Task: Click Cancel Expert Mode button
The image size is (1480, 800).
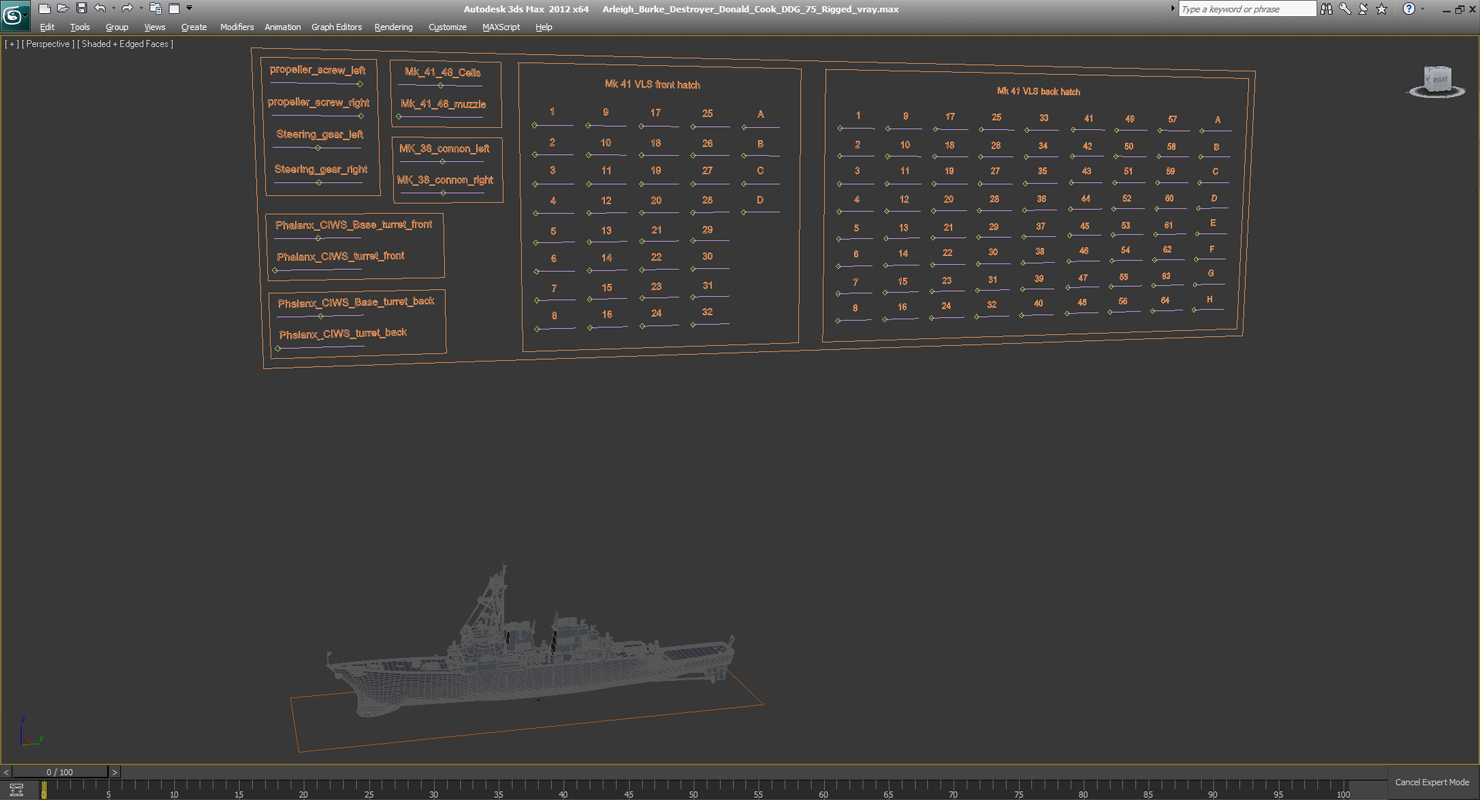Action: pyautogui.click(x=1432, y=782)
